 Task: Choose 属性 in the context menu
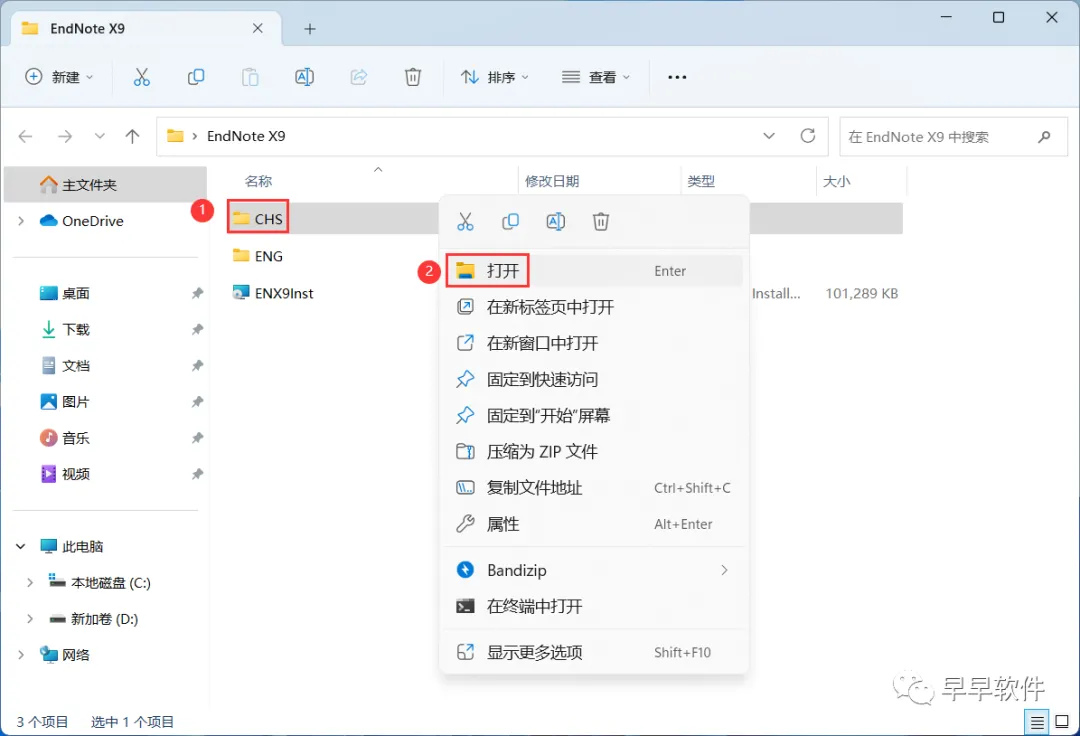594,524
